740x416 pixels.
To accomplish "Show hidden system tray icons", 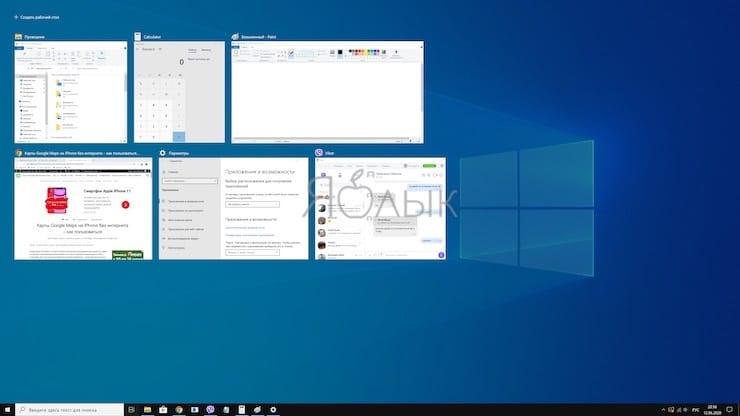I will [x=663, y=410].
